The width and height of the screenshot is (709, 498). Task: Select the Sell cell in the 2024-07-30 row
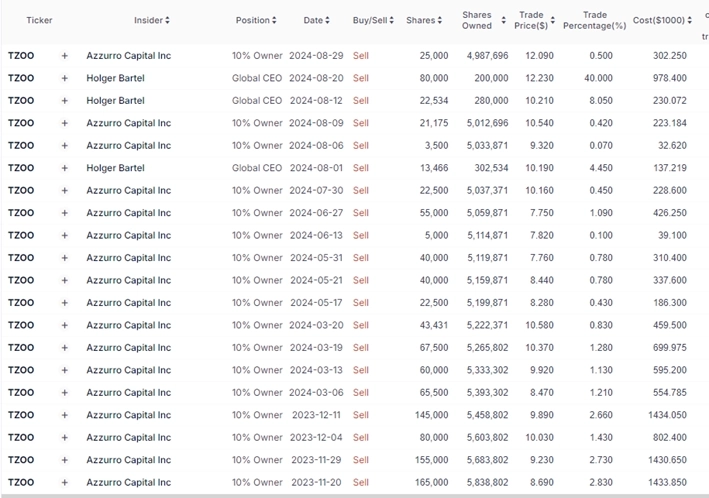[x=360, y=191]
